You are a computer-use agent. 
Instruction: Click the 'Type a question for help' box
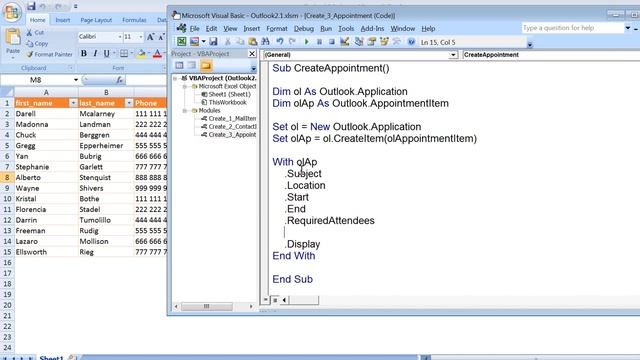coord(572,28)
